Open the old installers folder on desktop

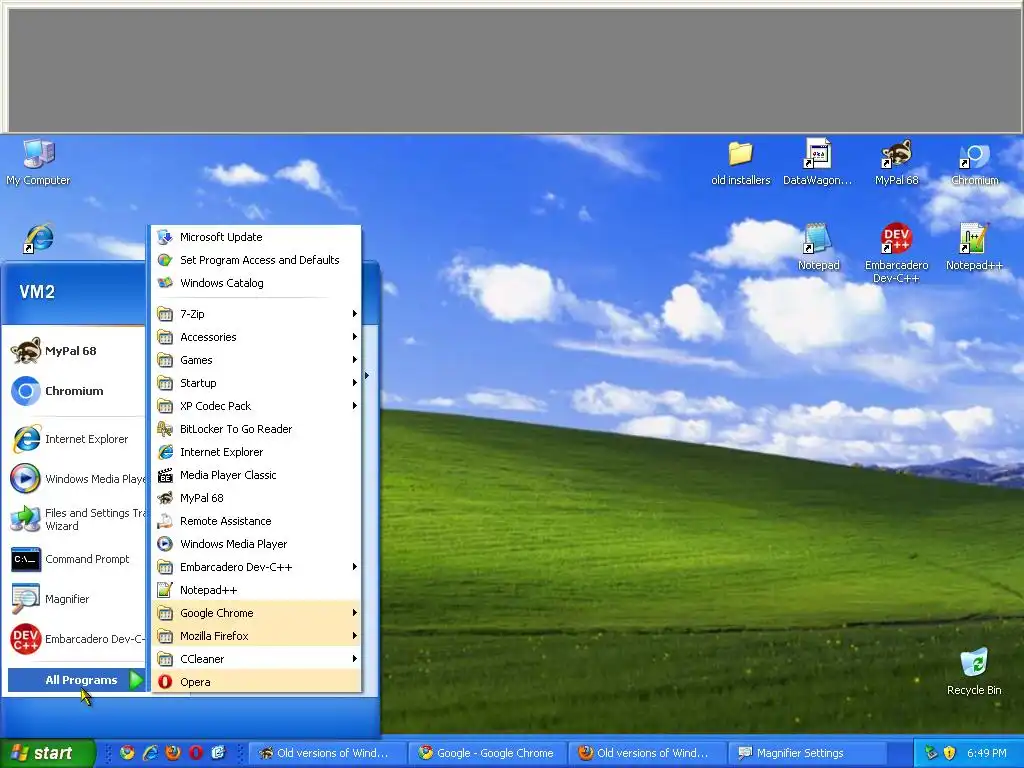(x=741, y=163)
